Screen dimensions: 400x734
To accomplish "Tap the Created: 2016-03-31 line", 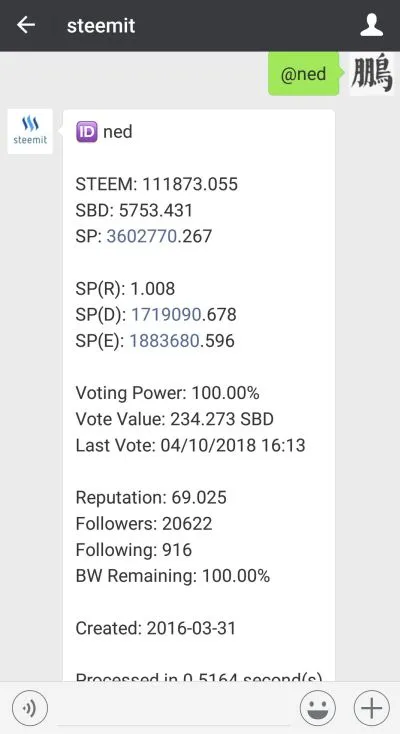I will pos(156,628).
